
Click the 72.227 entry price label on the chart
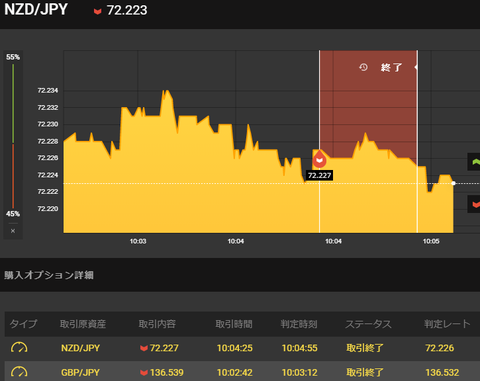[319, 175]
